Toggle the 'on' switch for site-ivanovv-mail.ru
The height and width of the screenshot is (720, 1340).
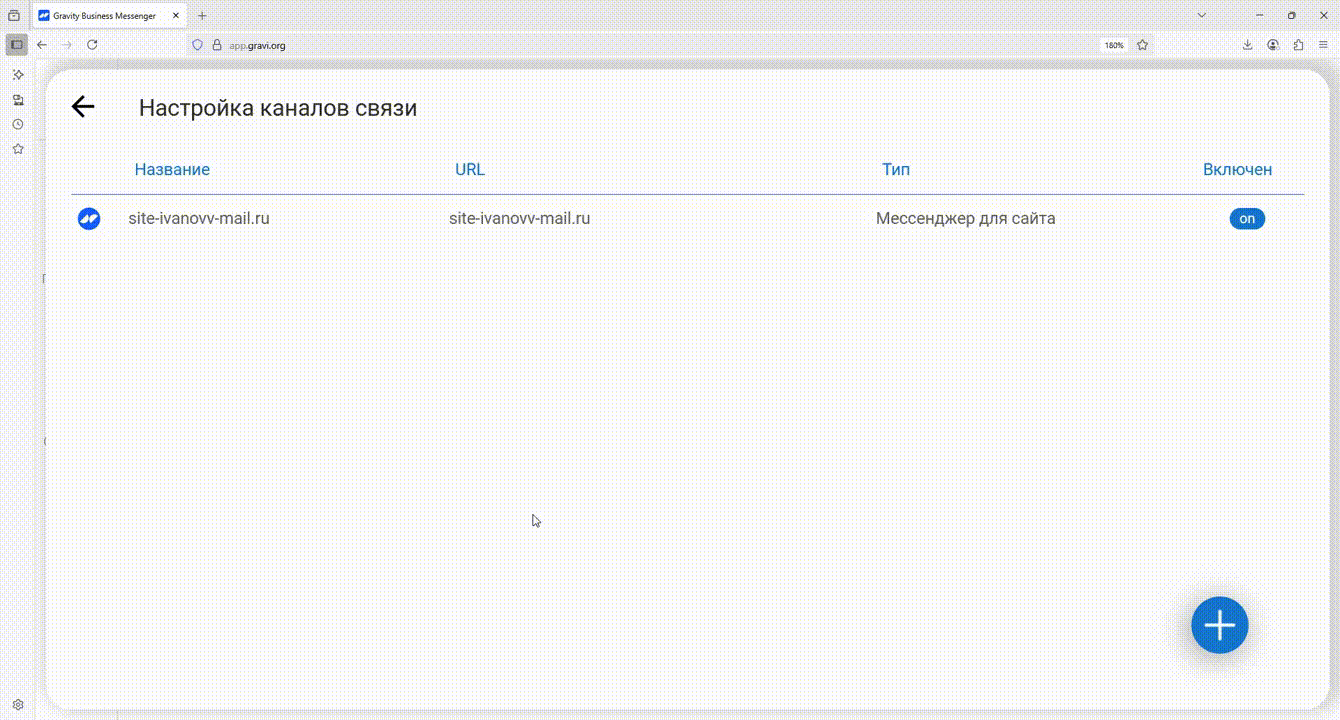[x=1246, y=218]
